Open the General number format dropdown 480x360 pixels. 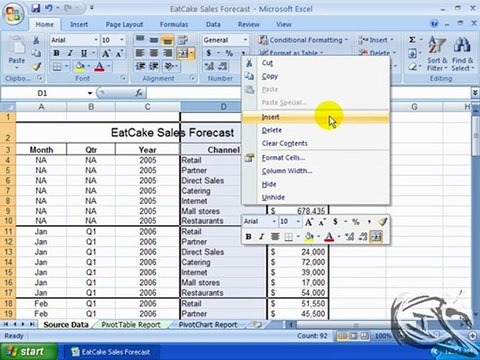coord(245,40)
